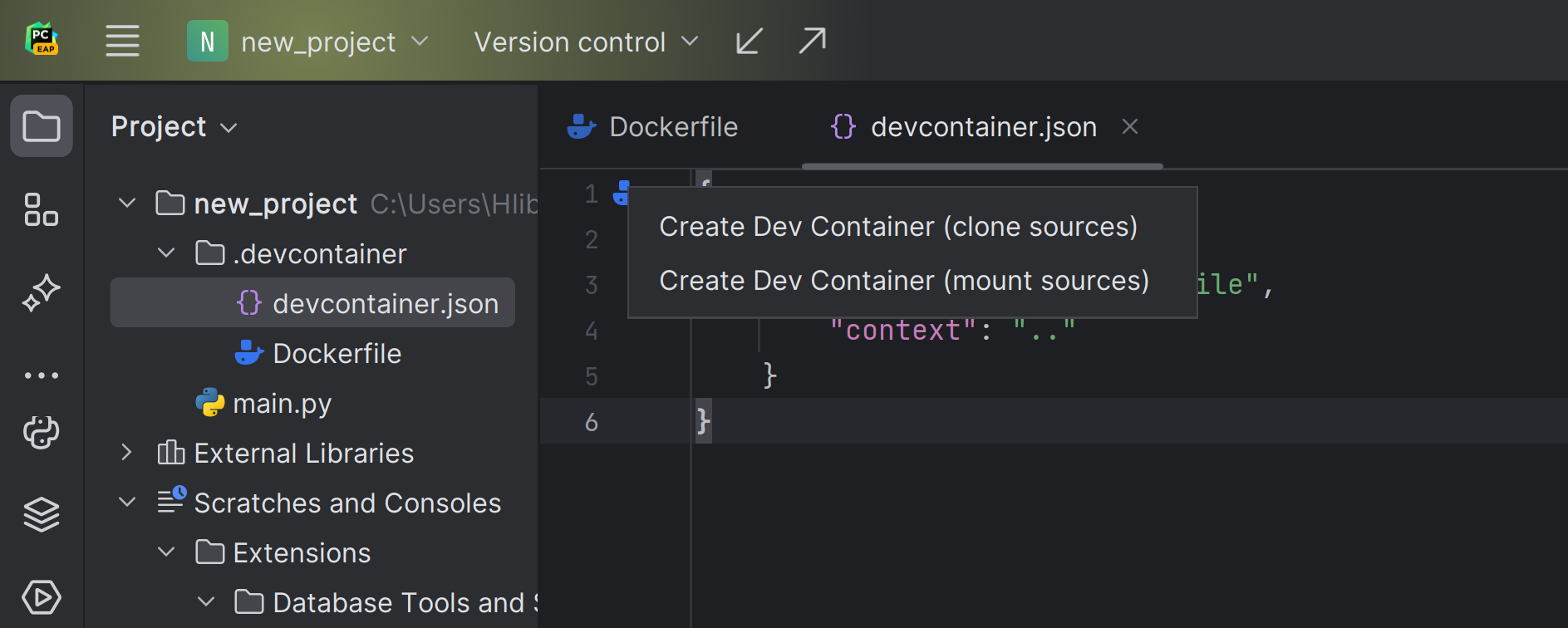Collapse the Extensions folder

point(166,552)
